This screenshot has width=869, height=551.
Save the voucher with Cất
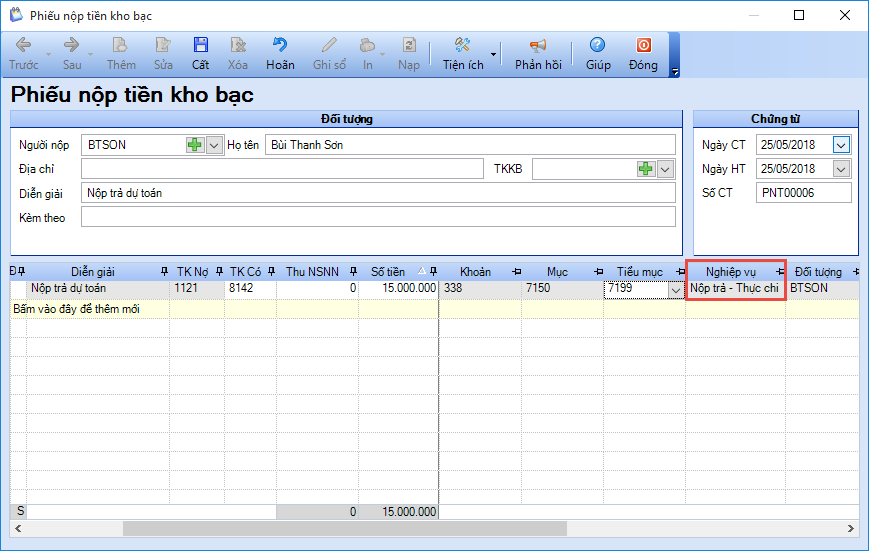[x=200, y=54]
